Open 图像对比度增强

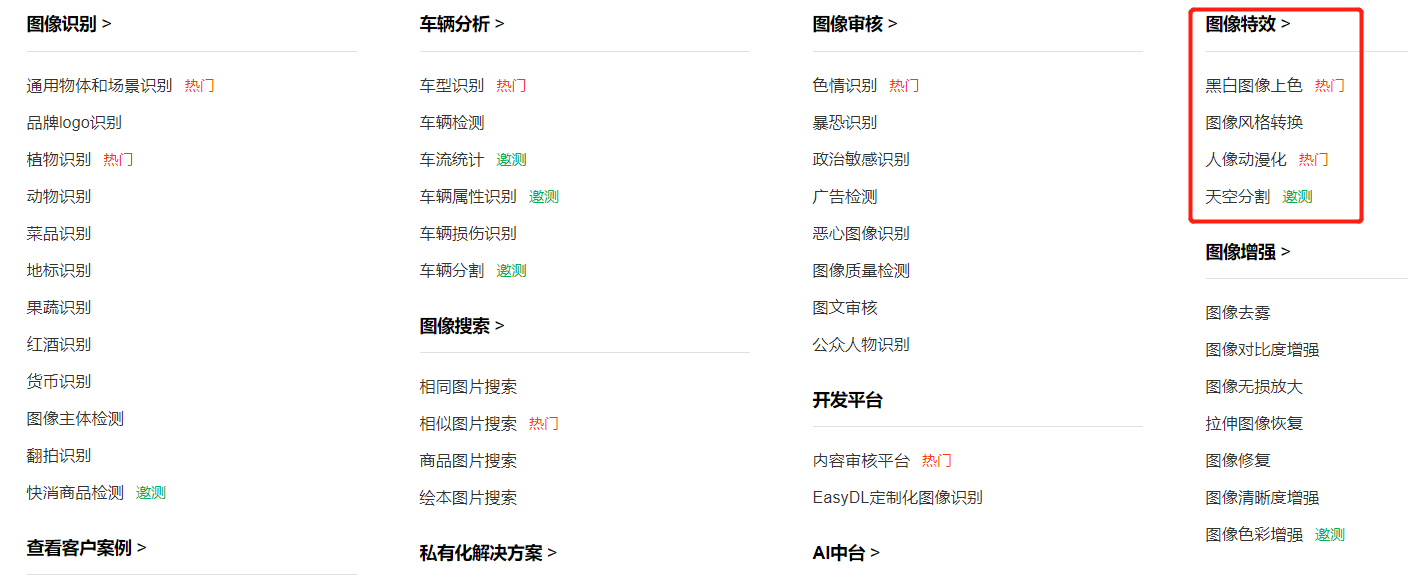(x=1262, y=350)
